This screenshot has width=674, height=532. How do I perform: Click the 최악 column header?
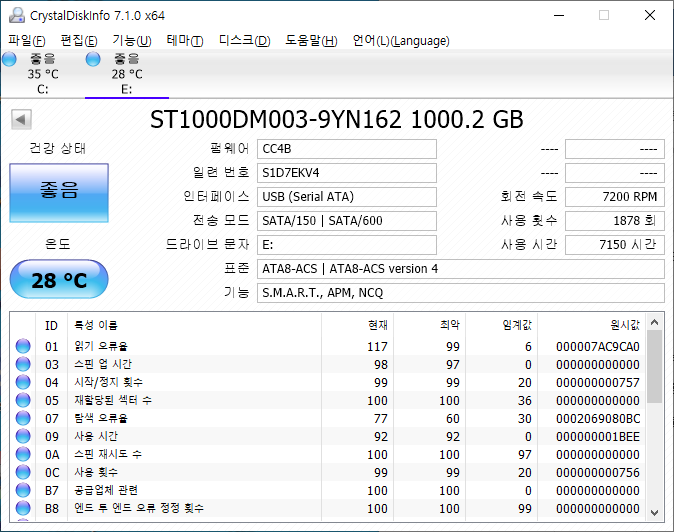[429, 325]
